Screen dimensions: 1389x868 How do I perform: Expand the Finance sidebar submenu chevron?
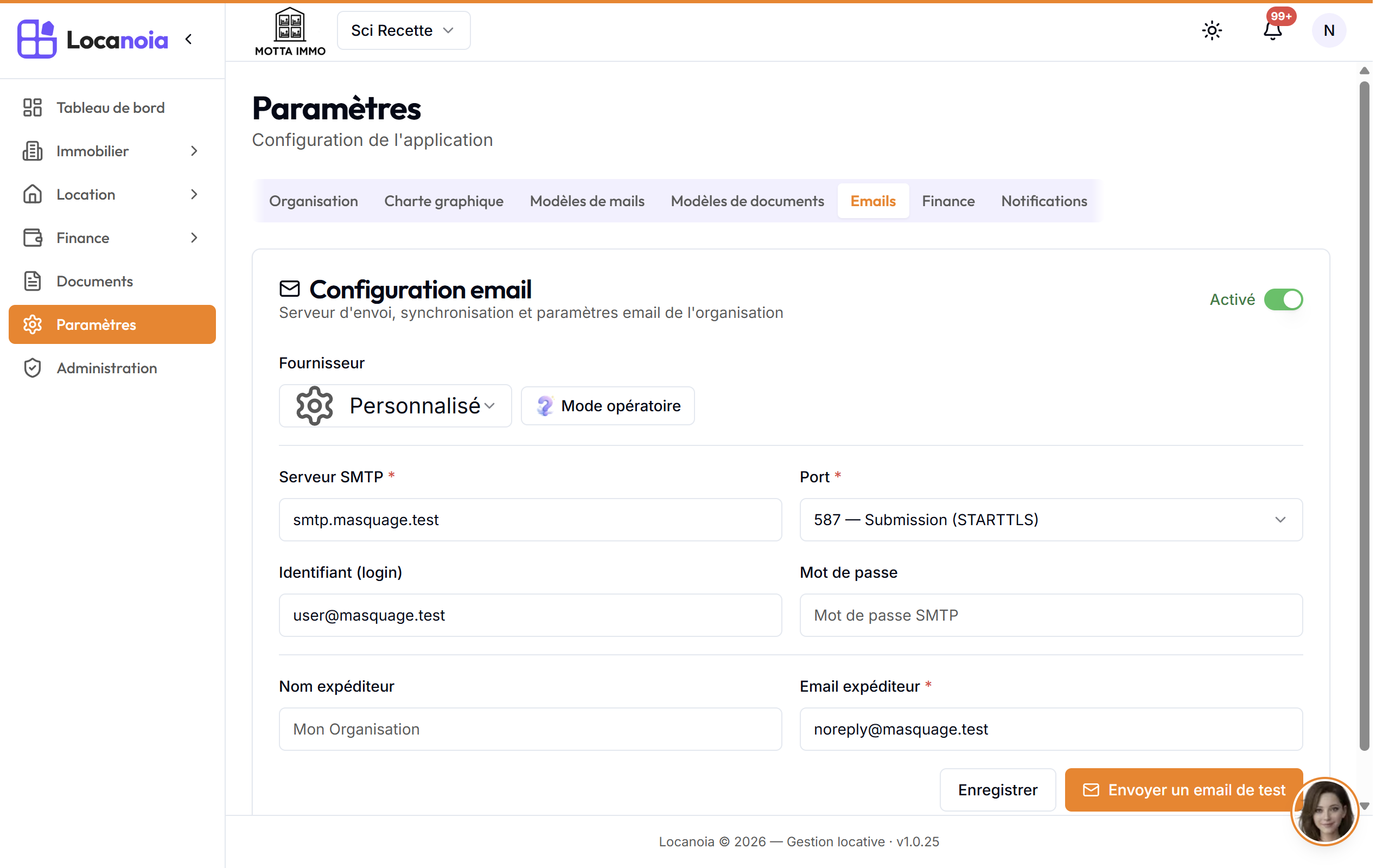coord(194,238)
